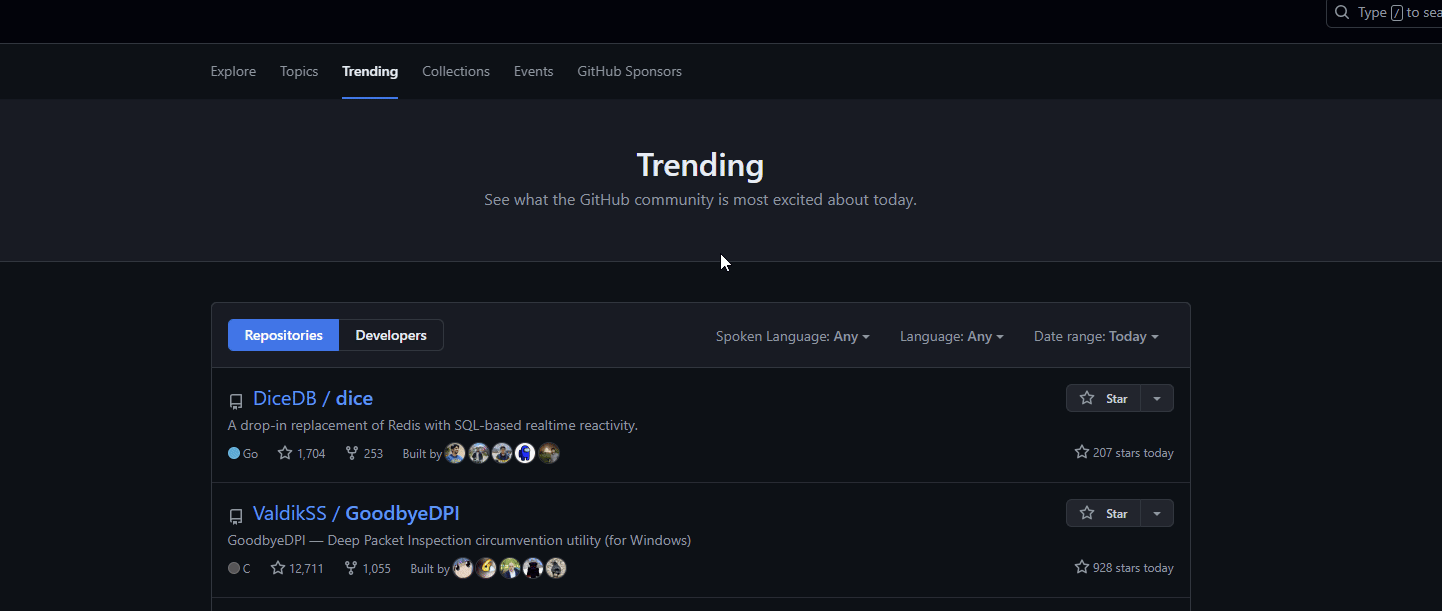Expand star list dropdown for DiceDB

pos(1157,398)
